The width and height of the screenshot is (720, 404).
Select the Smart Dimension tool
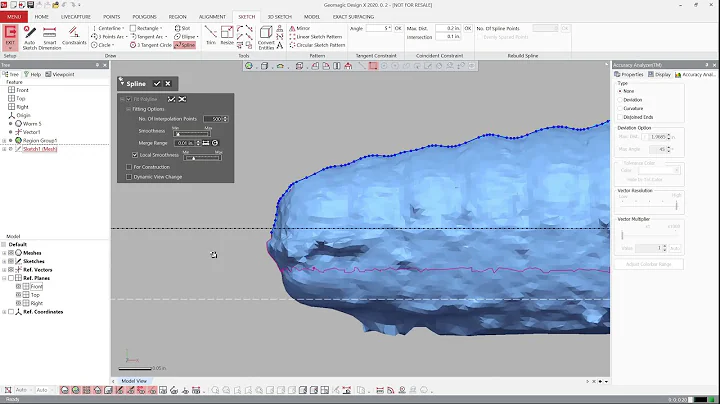click(50, 38)
